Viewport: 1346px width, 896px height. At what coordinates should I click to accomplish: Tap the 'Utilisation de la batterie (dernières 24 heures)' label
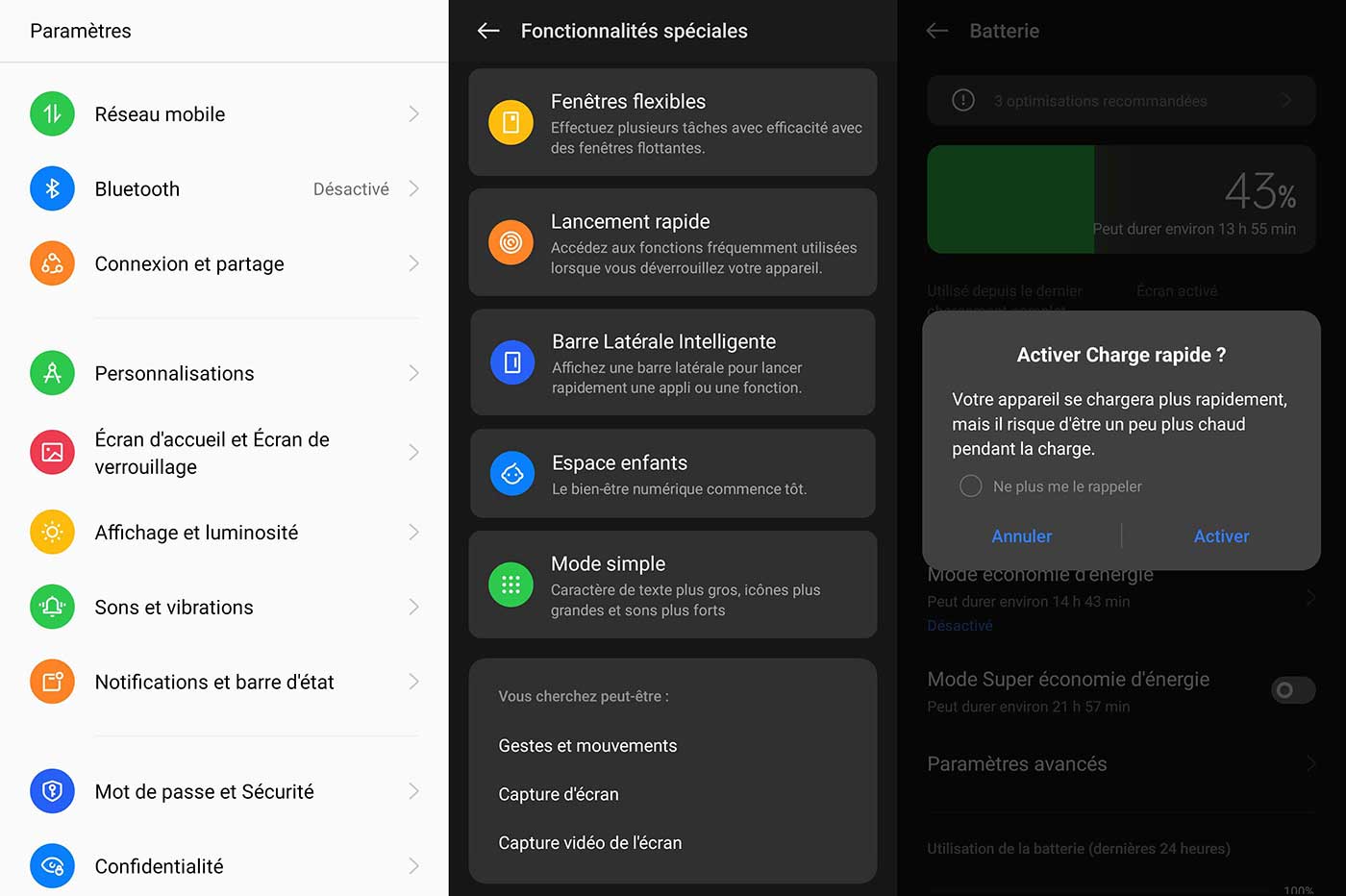coord(1079,849)
